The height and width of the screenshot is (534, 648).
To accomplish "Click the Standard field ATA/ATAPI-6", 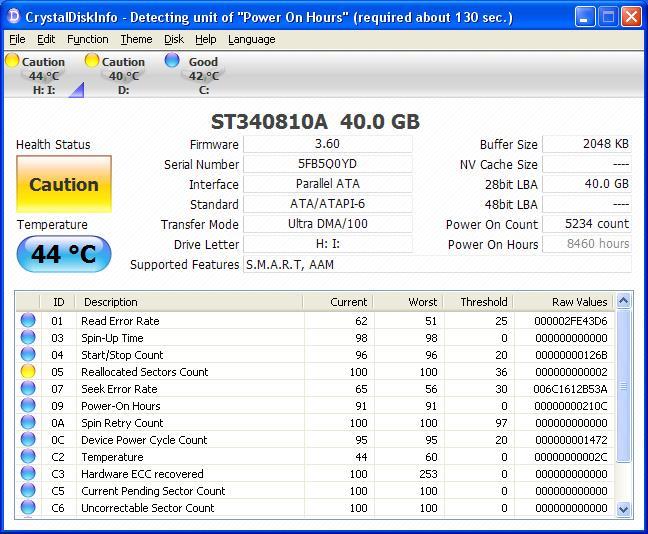I will (x=328, y=204).
